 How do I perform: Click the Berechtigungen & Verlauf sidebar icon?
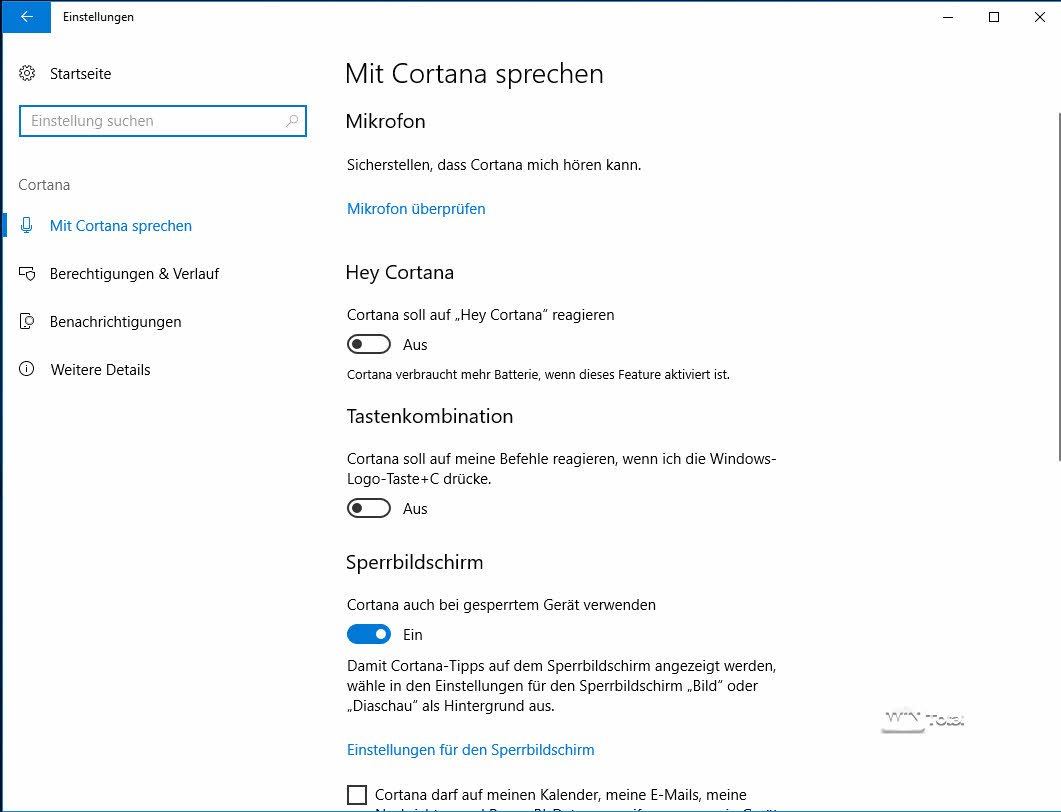coord(28,274)
